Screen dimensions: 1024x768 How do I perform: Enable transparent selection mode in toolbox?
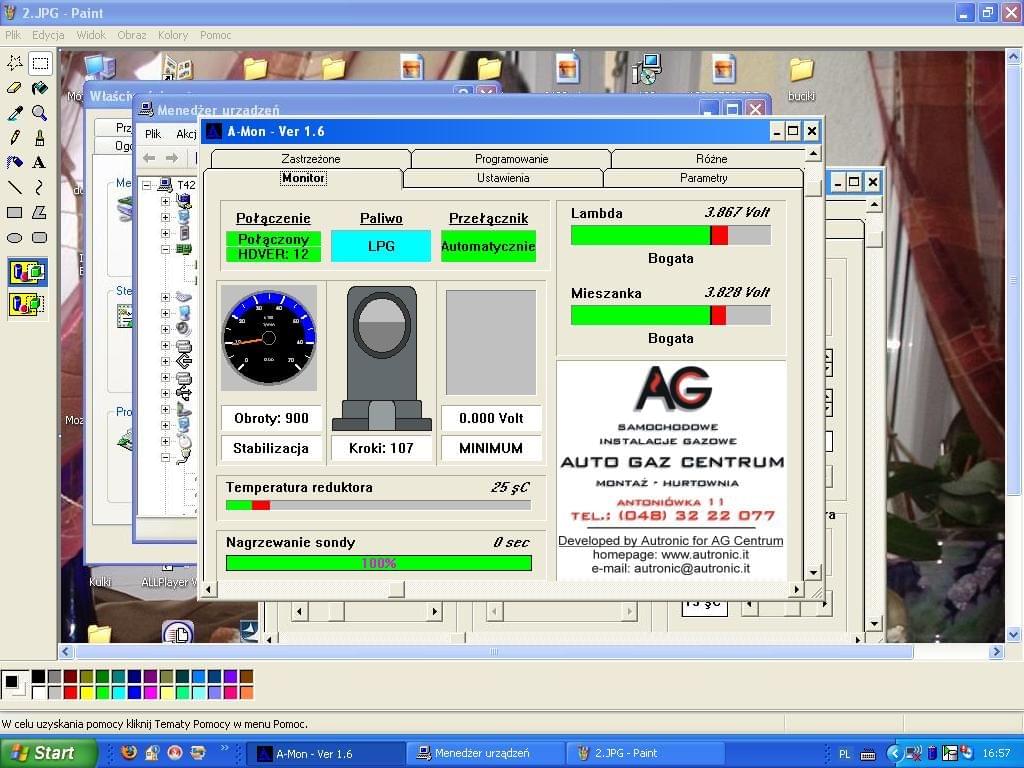(x=27, y=303)
